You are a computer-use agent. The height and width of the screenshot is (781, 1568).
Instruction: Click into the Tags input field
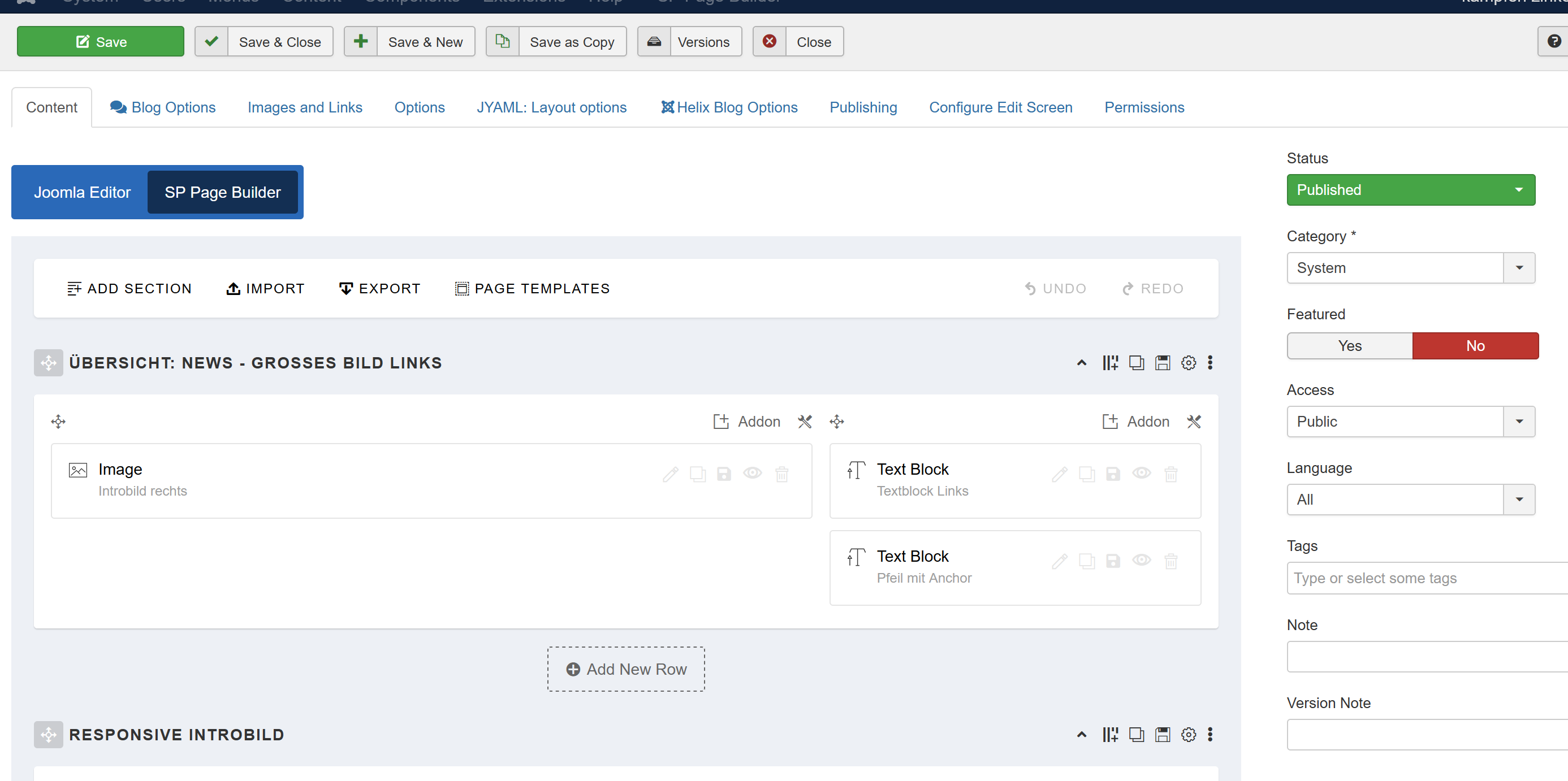coord(1424,579)
